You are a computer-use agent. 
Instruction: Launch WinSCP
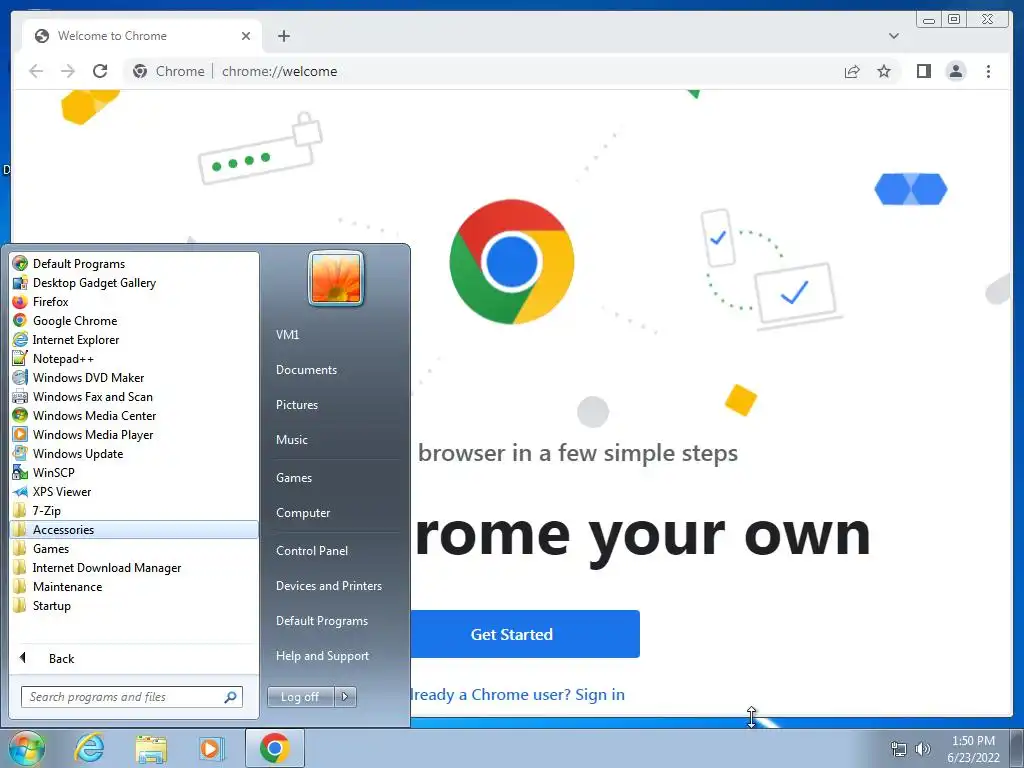134,472
